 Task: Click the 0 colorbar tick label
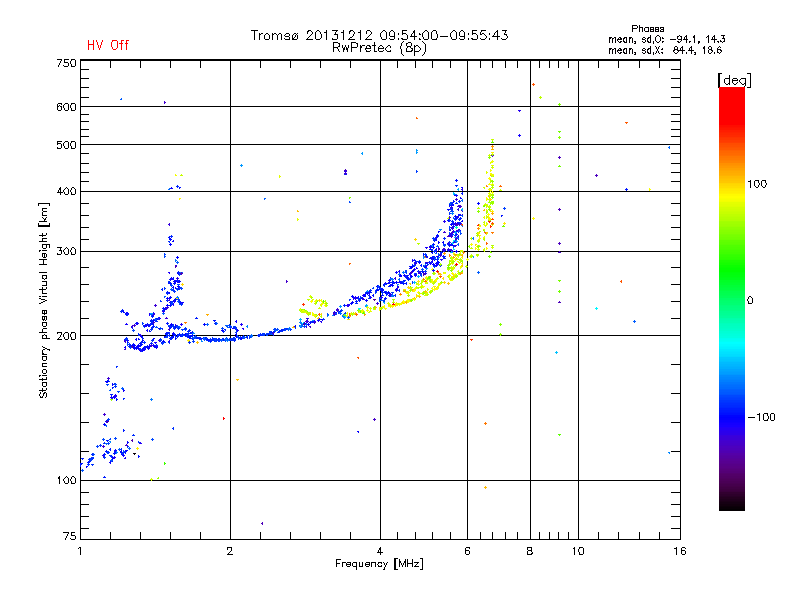749,301
